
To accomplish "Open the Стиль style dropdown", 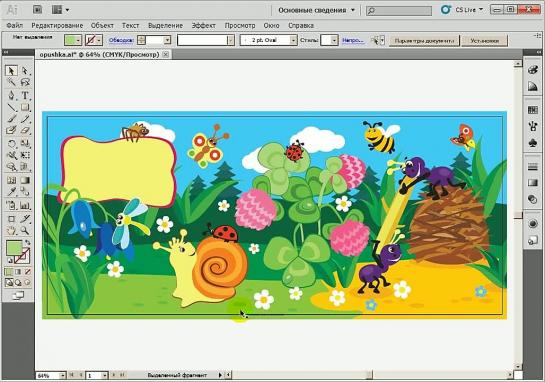I will coord(334,40).
